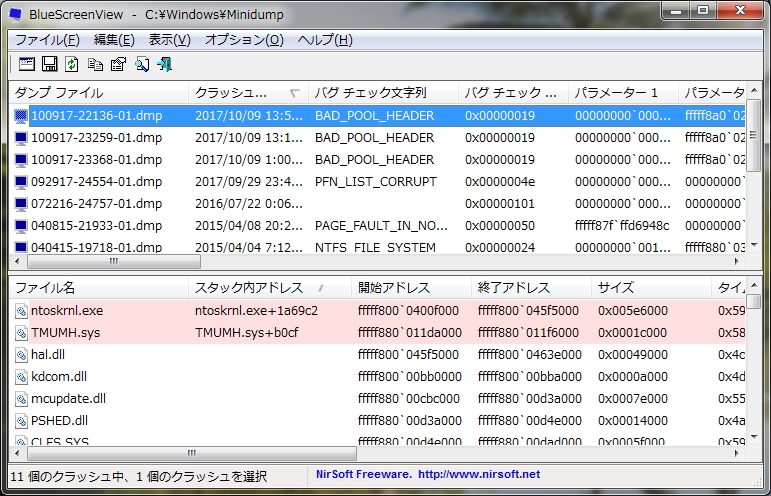Click the TMUMH.sys+b0cf stack address
Viewport: 771px width, 496px height.
246,333
